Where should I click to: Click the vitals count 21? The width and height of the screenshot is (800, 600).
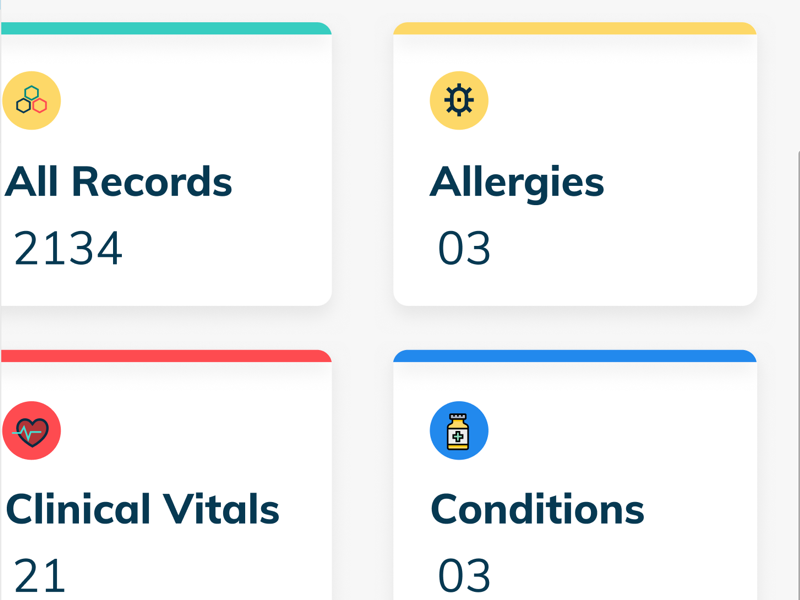tap(39, 575)
